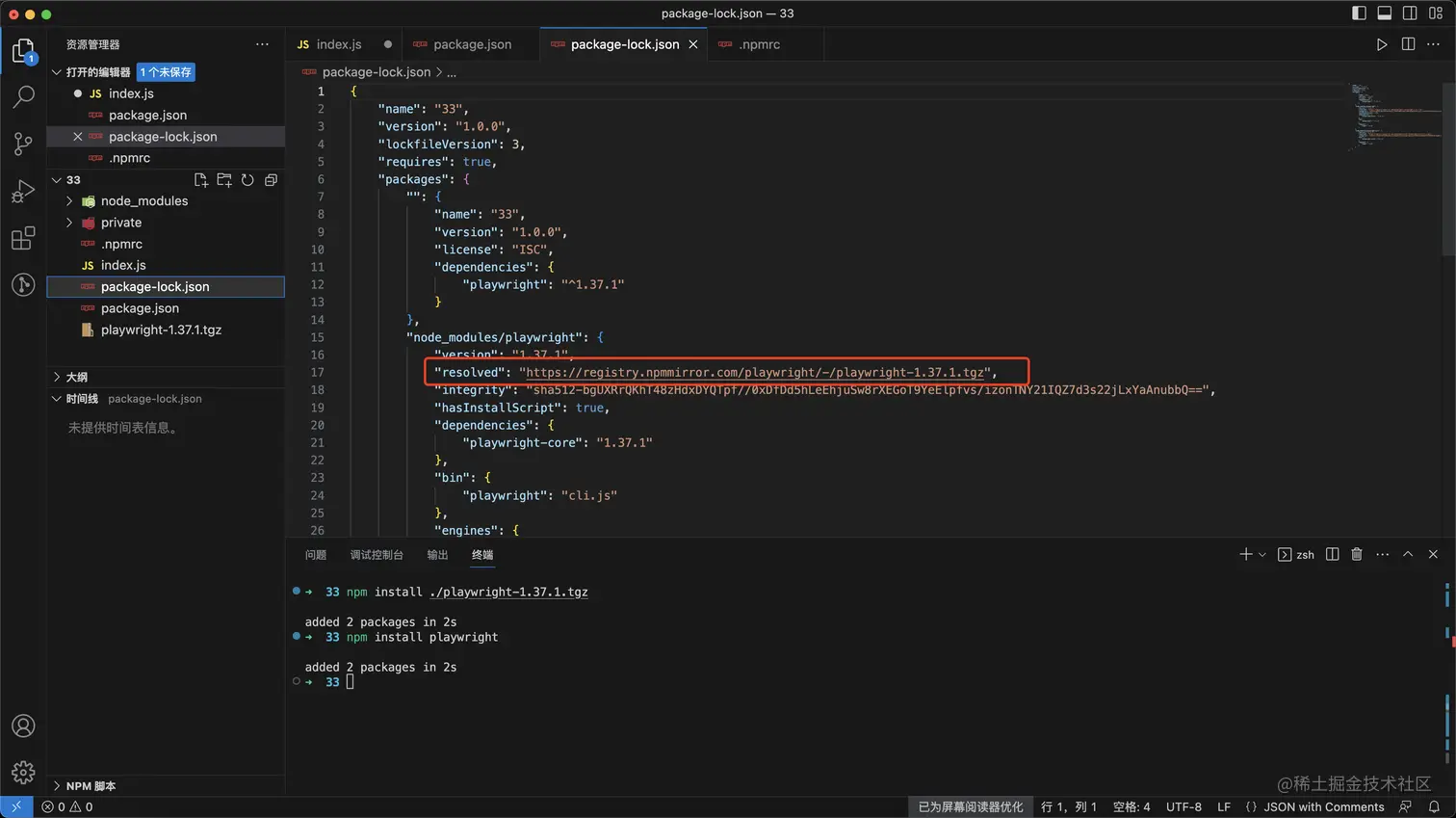Image resolution: width=1456 pixels, height=818 pixels.
Task: Toggle the secondary side bar from the title bar
Action: point(1410,13)
